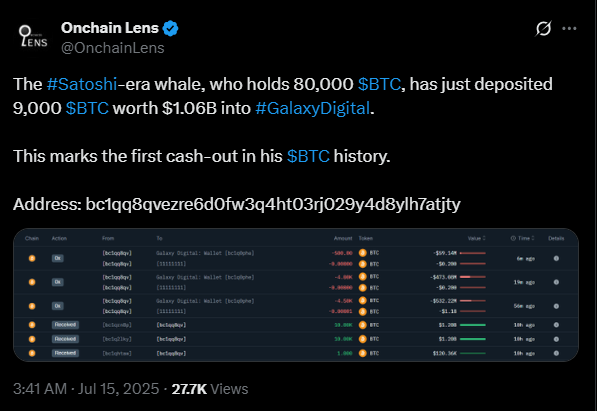597x411 pixels.
Task: Sort by the Value column header
Action: click(477, 238)
